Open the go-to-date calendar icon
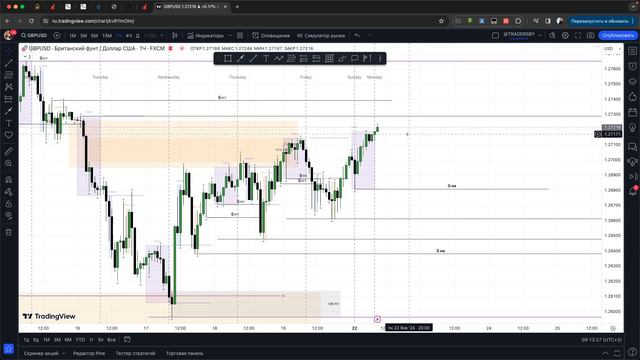 [127, 339]
